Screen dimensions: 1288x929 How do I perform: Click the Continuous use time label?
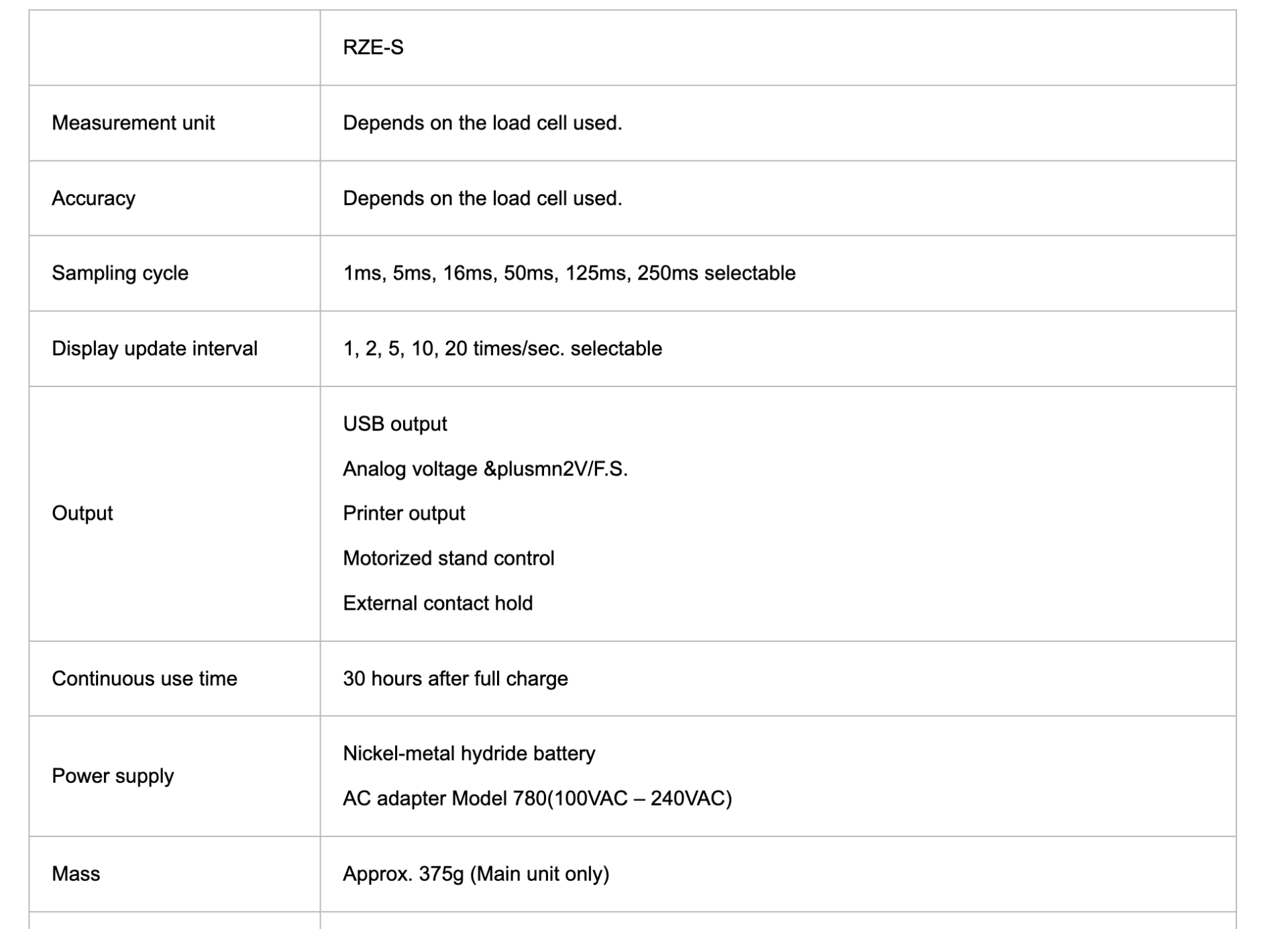[x=144, y=679]
